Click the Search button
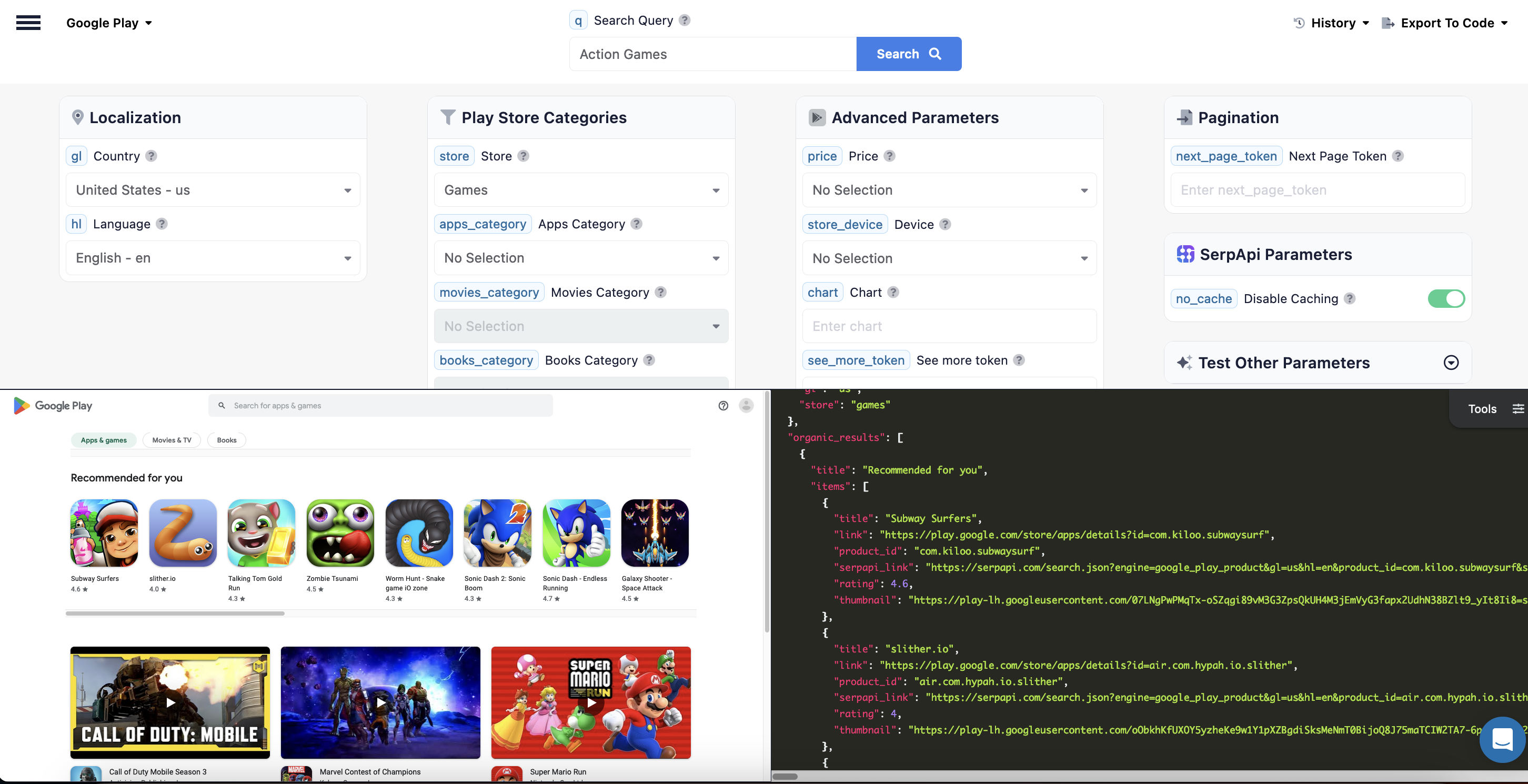Screen dimensions: 1528x784 [908, 53]
